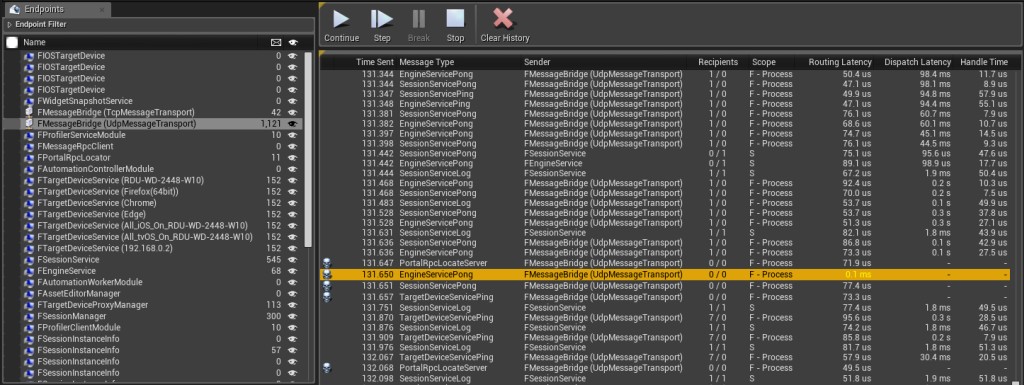The width and height of the screenshot is (1024, 385).
Task: Close the Endpoints tab
Action: 102,10
